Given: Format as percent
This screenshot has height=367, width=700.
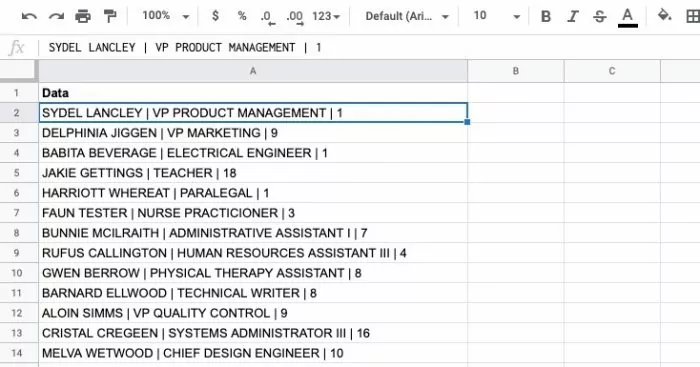Looking at the screenshot, I should pos(242,16).
